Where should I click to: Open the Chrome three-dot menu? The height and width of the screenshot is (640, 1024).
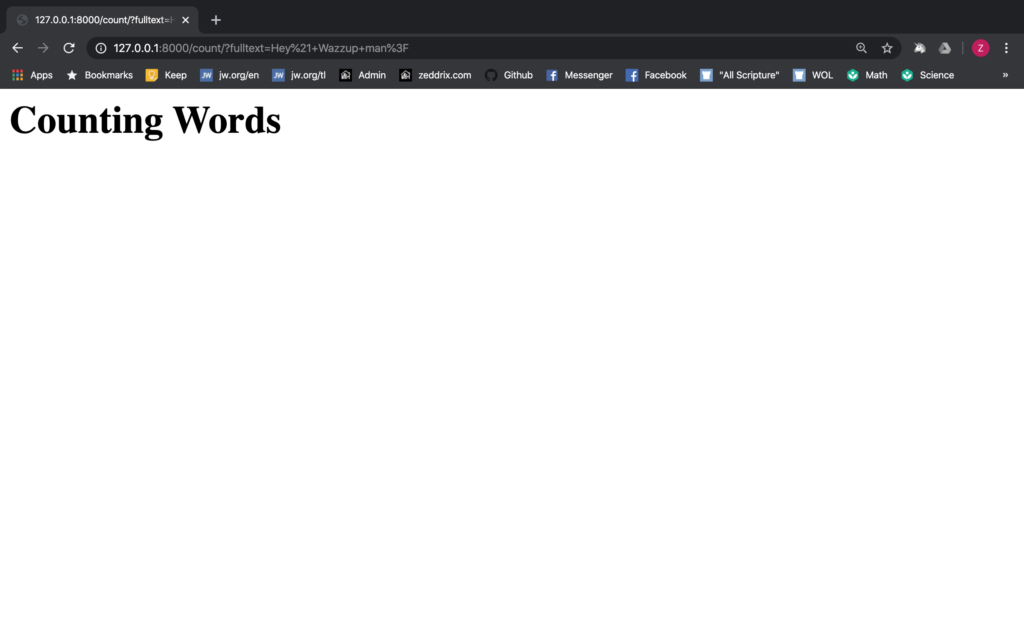(1006, 48)
